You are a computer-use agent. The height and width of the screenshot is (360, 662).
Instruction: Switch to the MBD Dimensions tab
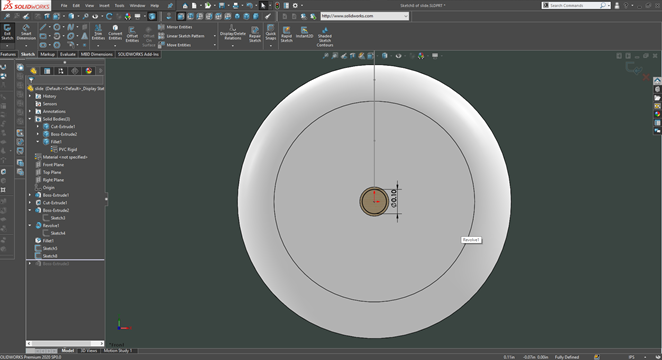point(97,54)
